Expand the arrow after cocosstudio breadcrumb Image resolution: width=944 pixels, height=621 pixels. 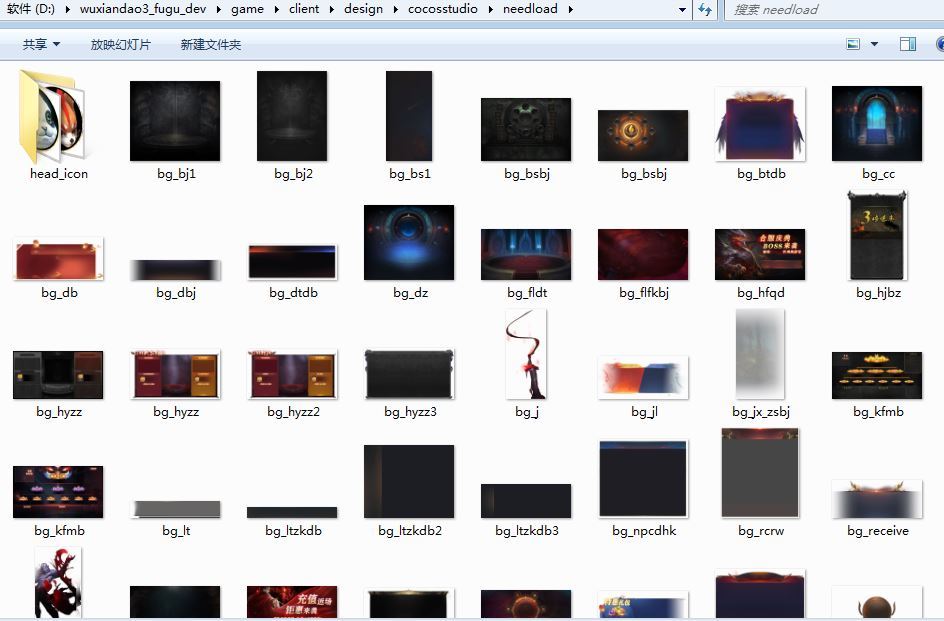(490, 9)
